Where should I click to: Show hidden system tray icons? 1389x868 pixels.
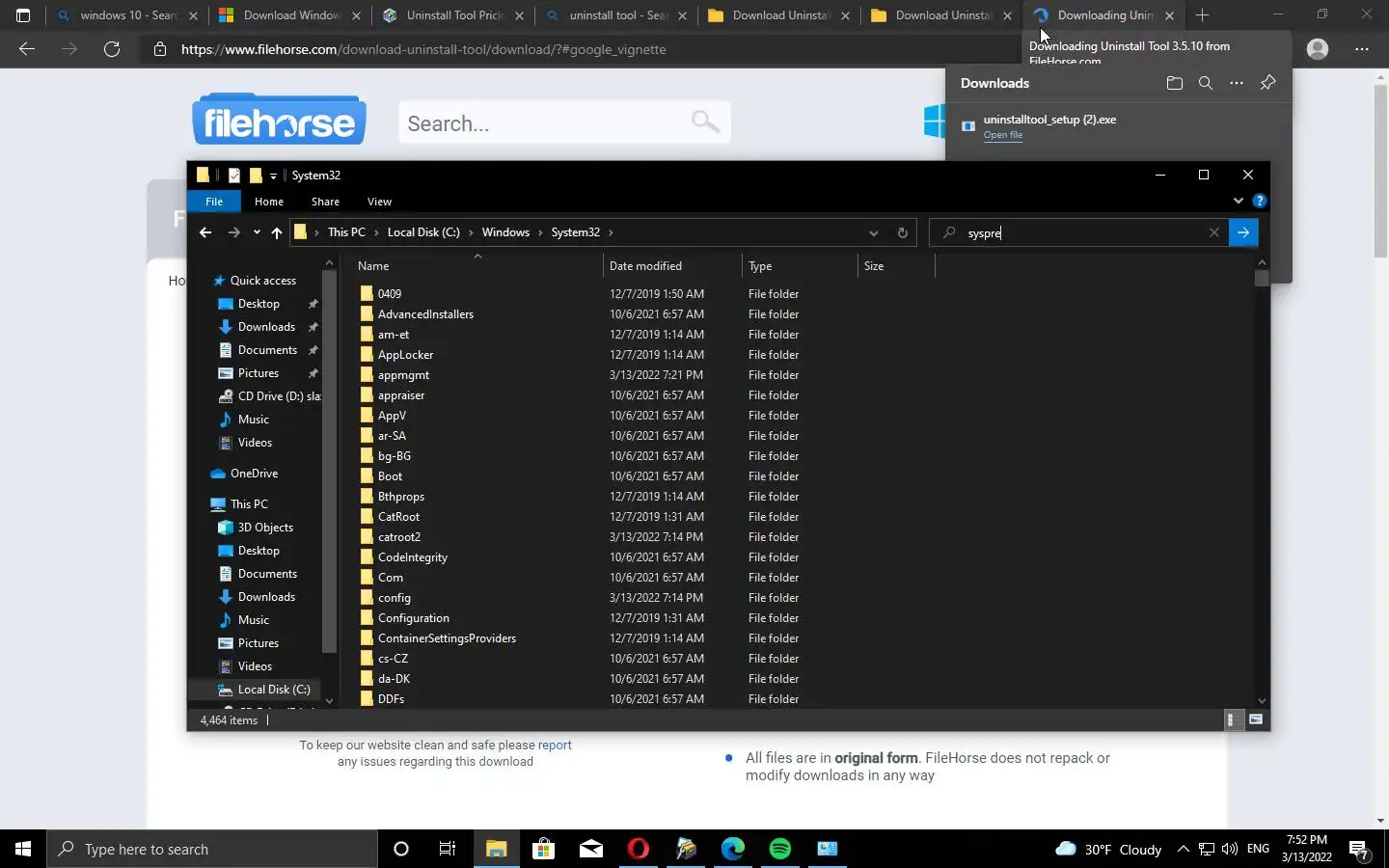pyautogui.click(x=1183, y=849)
